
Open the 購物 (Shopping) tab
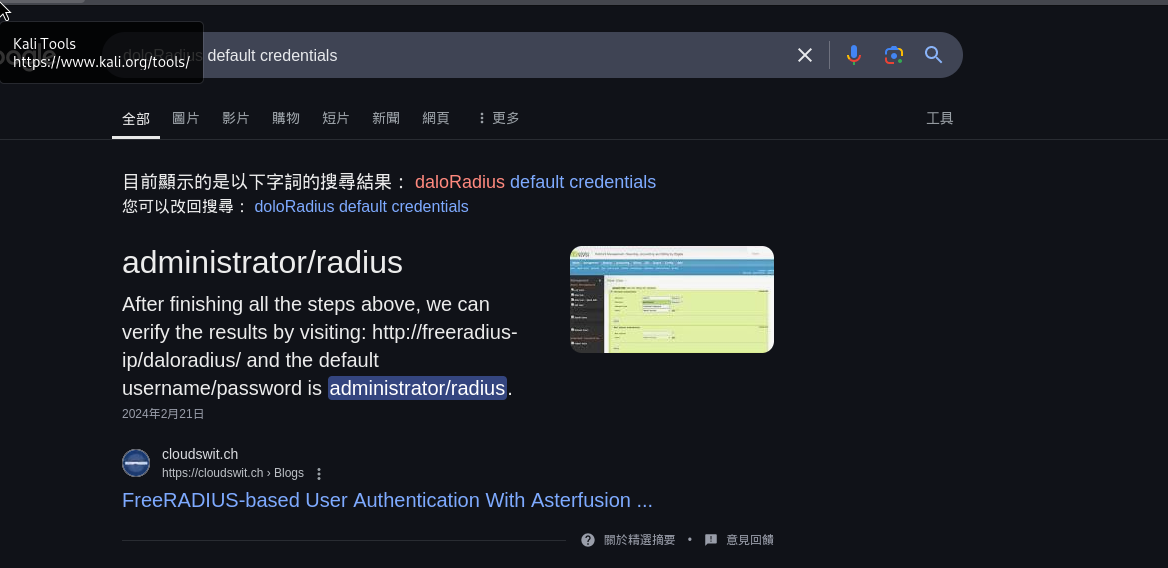(x=285, y=118)
